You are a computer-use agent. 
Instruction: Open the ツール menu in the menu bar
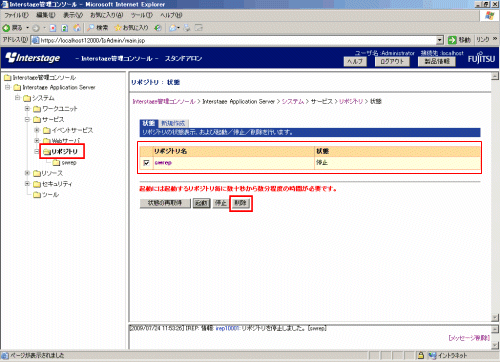point(142,15)
